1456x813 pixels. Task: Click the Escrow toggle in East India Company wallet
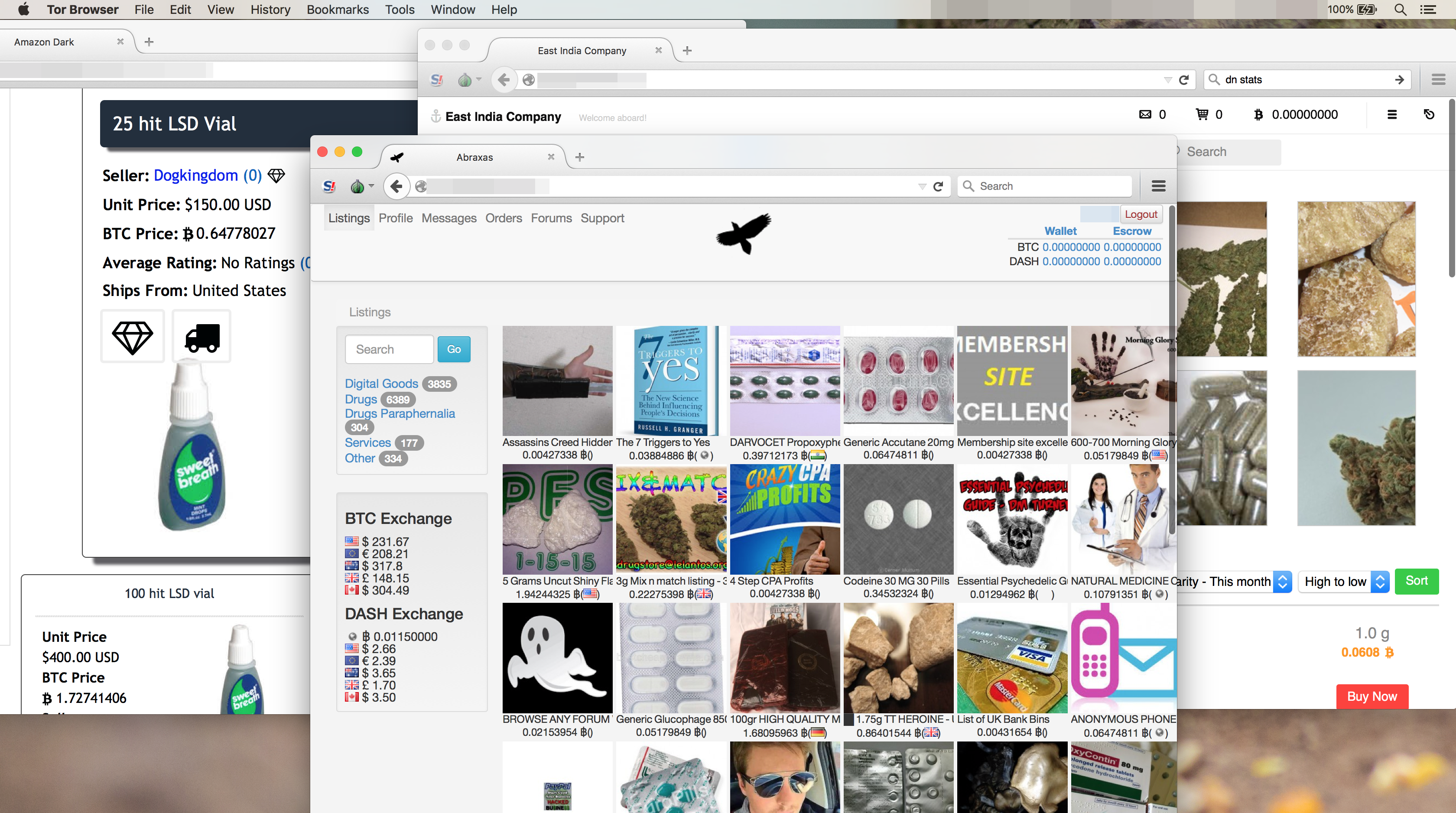pos(1132,231)
